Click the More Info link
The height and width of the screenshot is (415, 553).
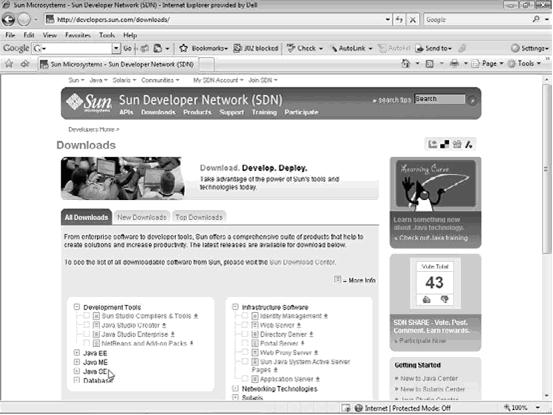click(x=362, y=280)
